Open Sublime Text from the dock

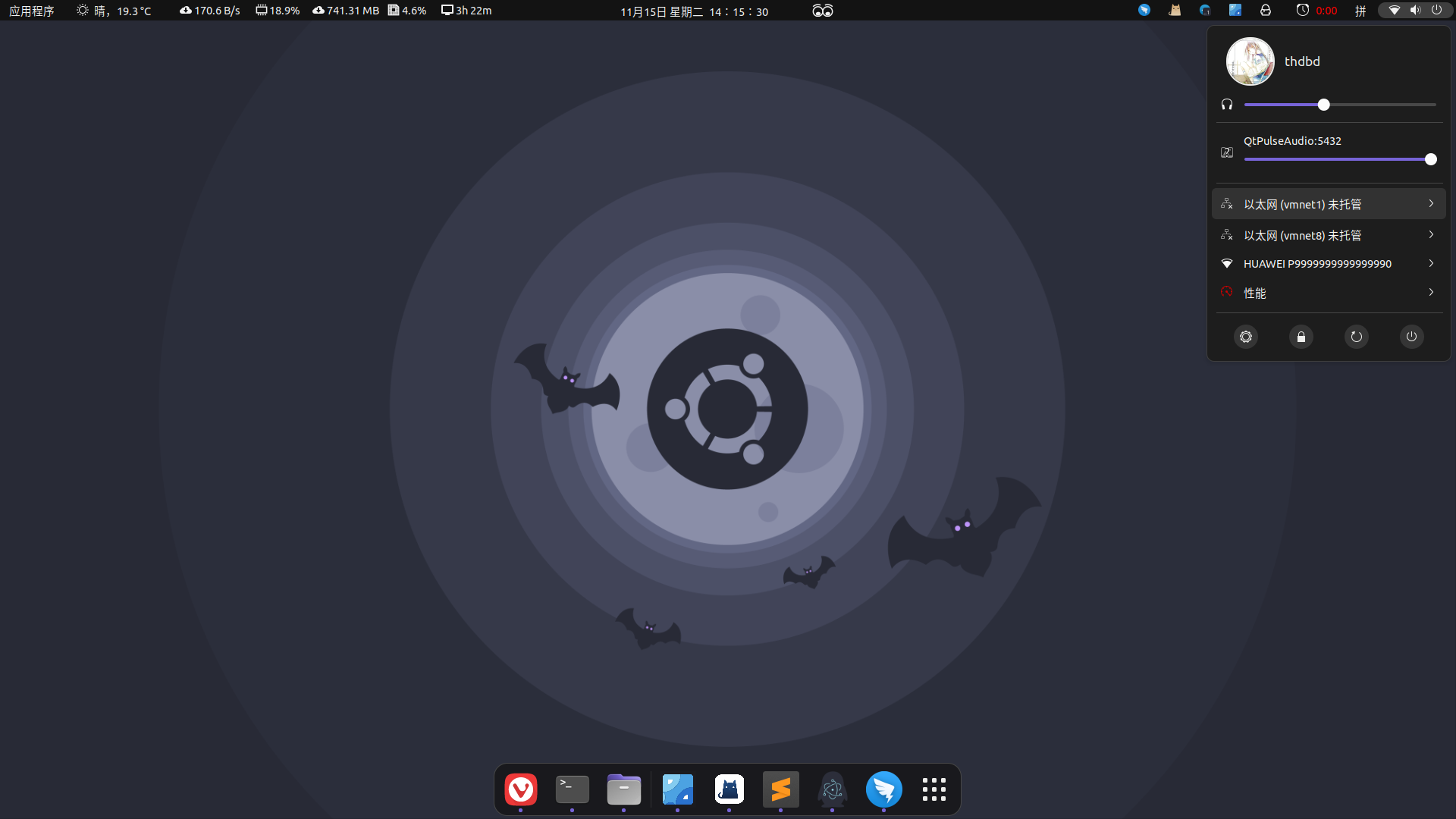coord(781,789)
